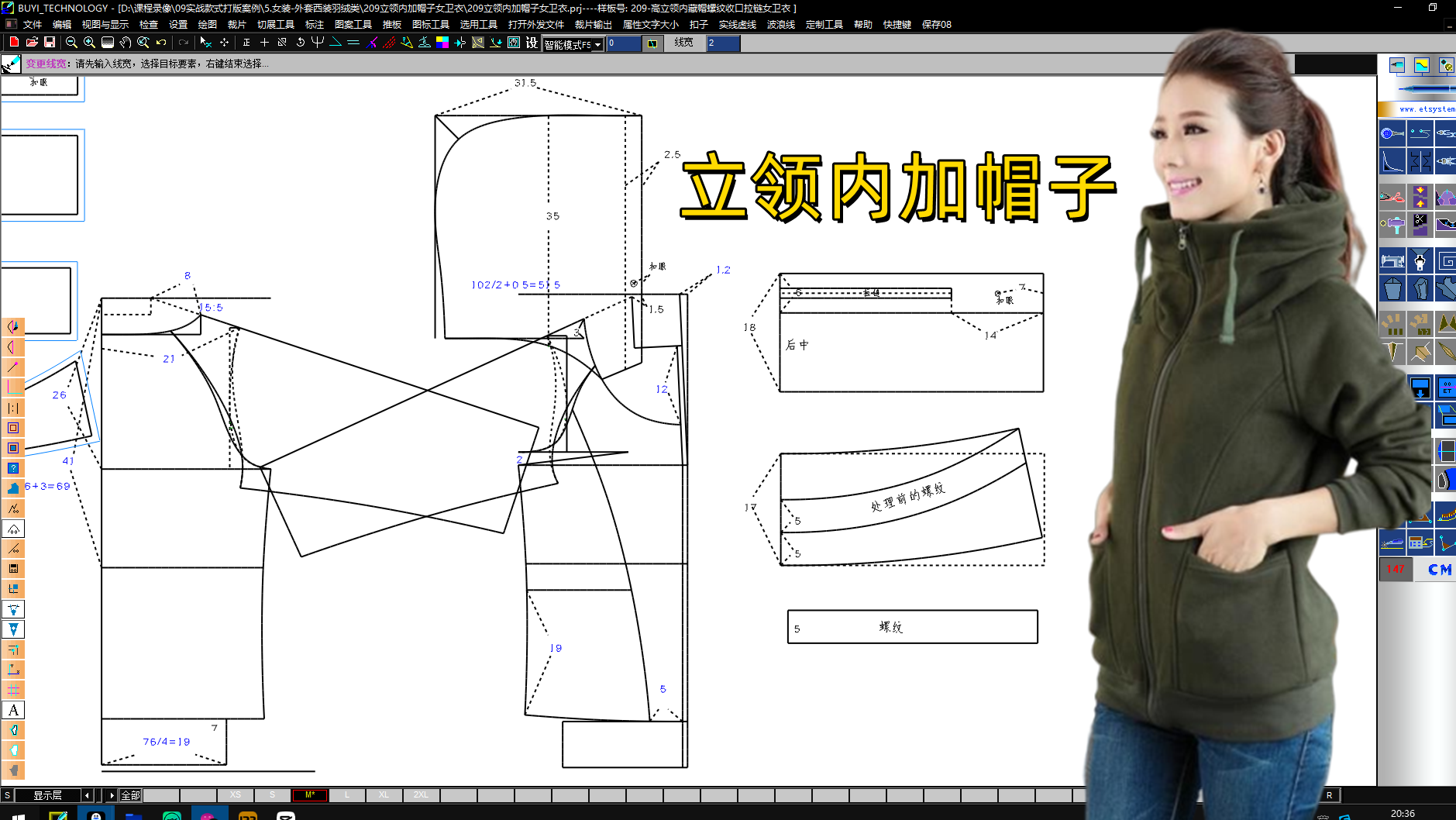Screen dimensions: 1456x820
Task: Click the CMYK color squares icon
Action: [442, 42]
